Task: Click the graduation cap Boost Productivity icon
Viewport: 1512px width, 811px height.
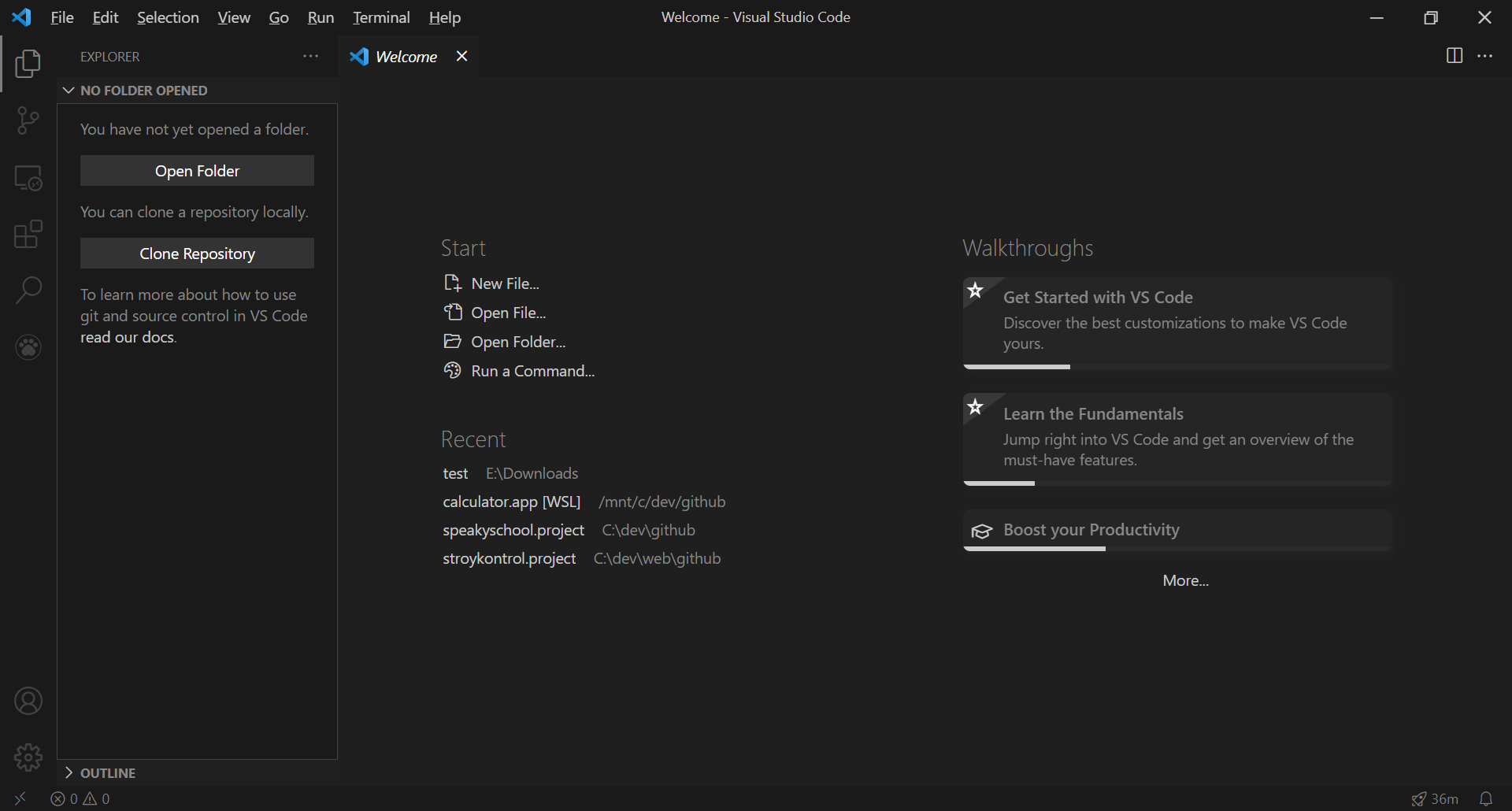Action: tap(981, 531)
